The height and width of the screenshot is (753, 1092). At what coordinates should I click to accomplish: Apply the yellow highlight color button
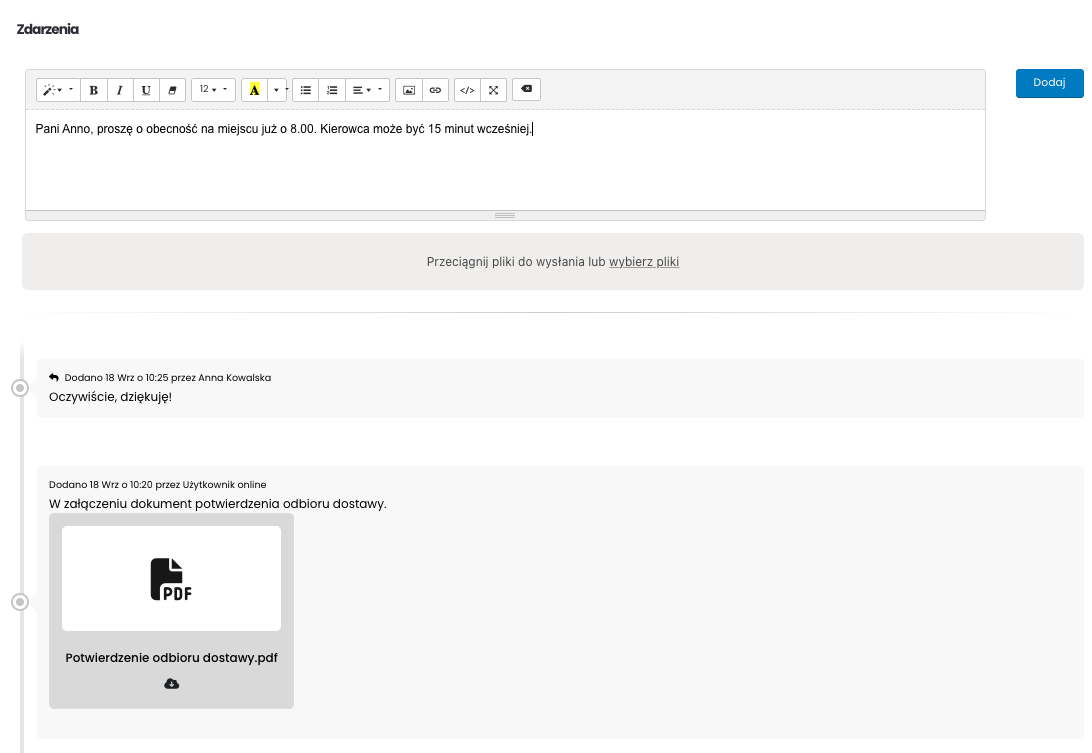point(254,90)
